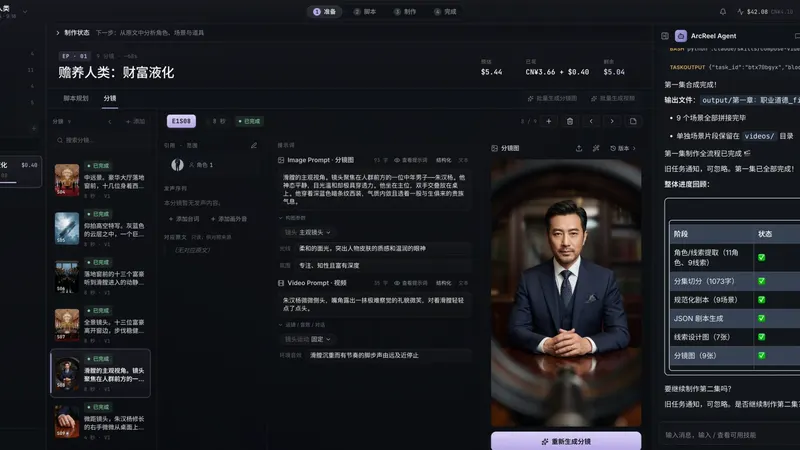
Task: Click the search magnifier icon in the shot list
Action: [60, 140]
